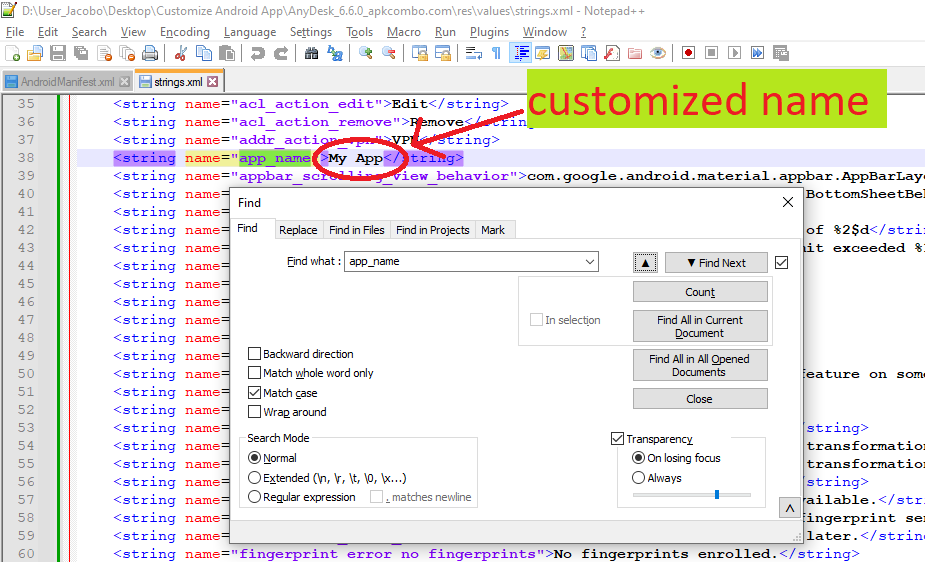The width and height of the screenshot is (925, 562).
Task: Click the Paste toolbar icon
Action: (x=227, y=53)
